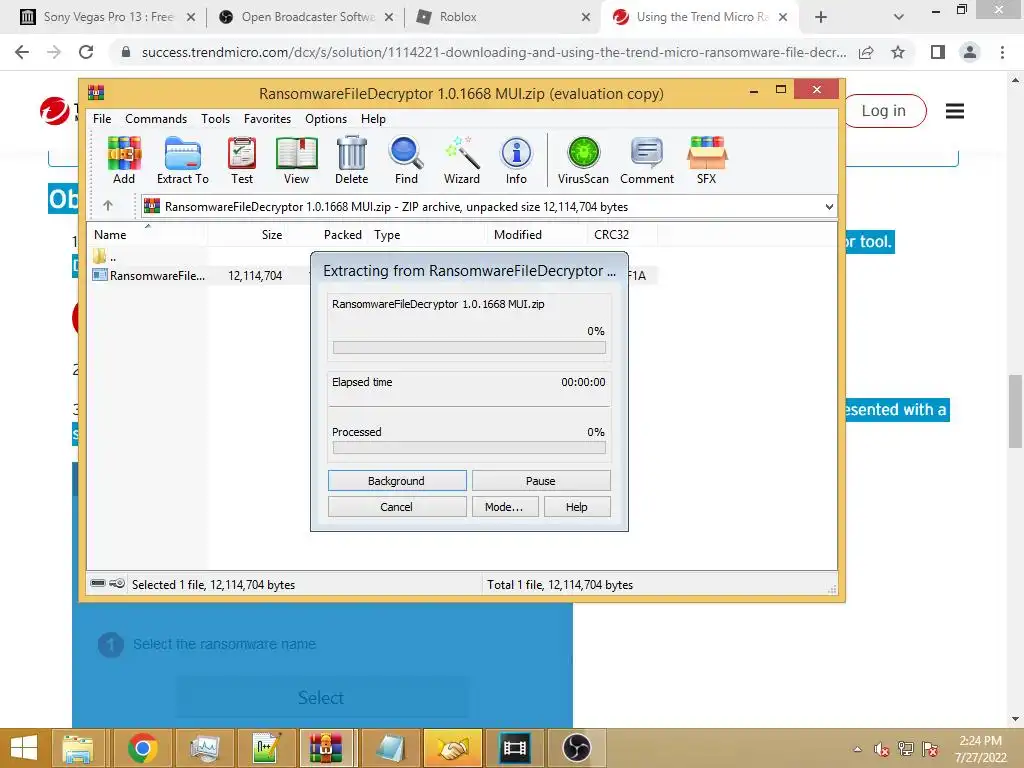
Task: Open the File menu in WinRAR
Action: 102,119
